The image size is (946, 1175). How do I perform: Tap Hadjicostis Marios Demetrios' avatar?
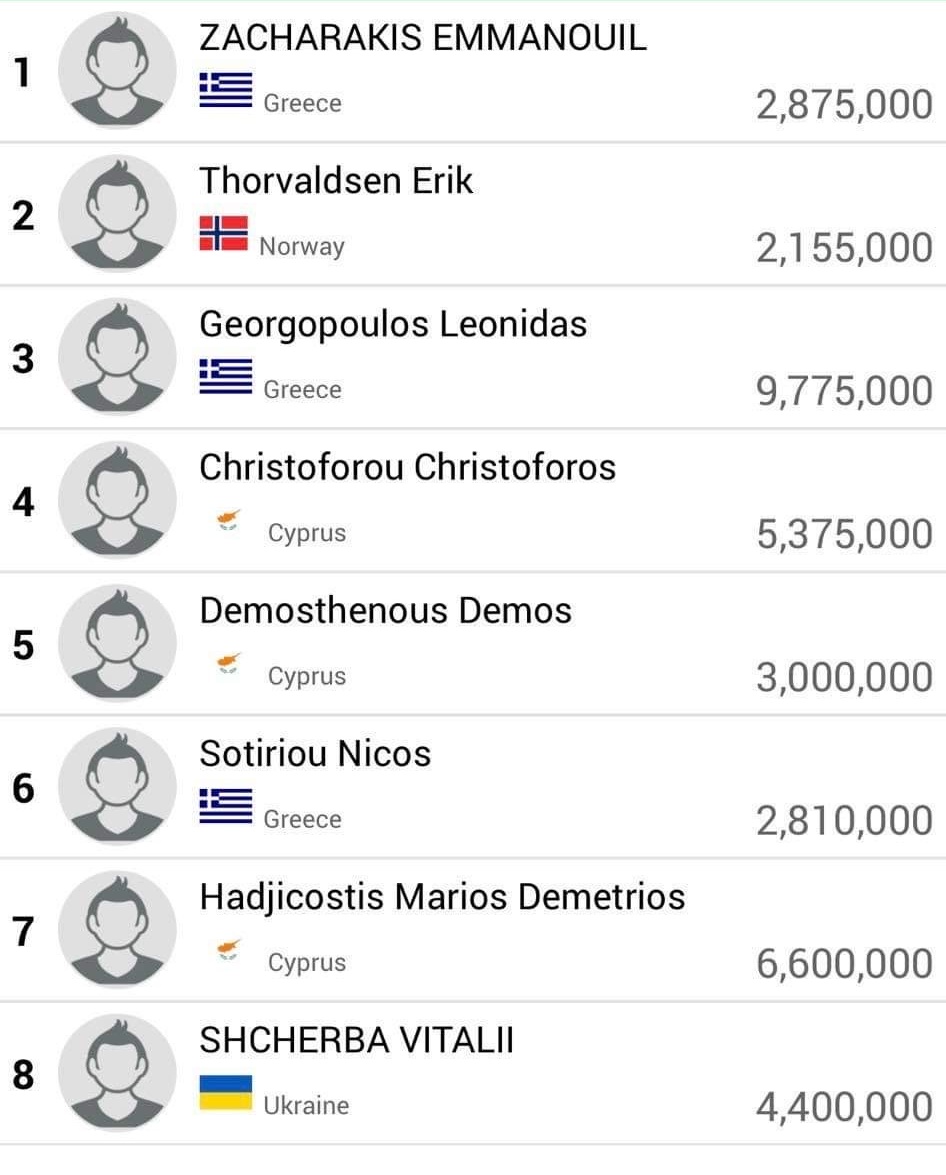click(118, 929)
